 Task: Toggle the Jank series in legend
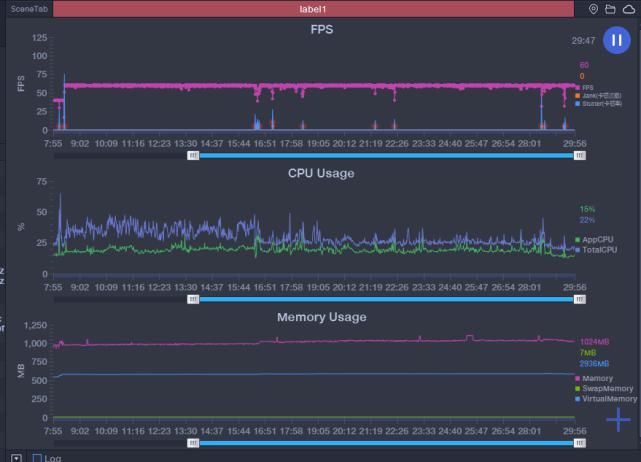tap(596, 95)
